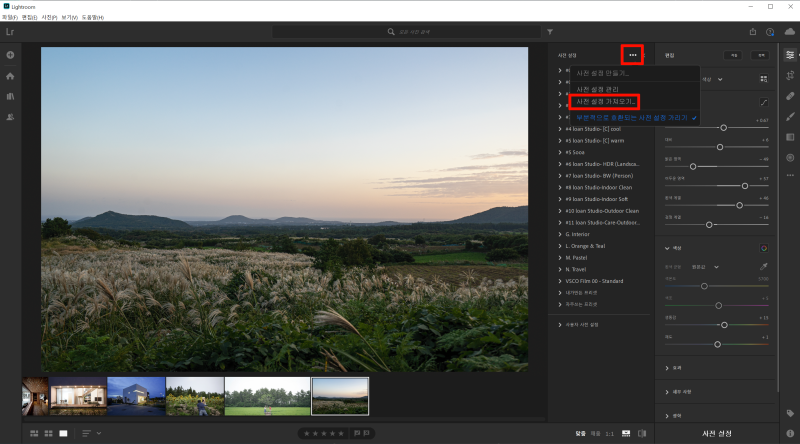800x444 pixels.
Task: Set one-star rating on first star
Action: coord(307,433)
